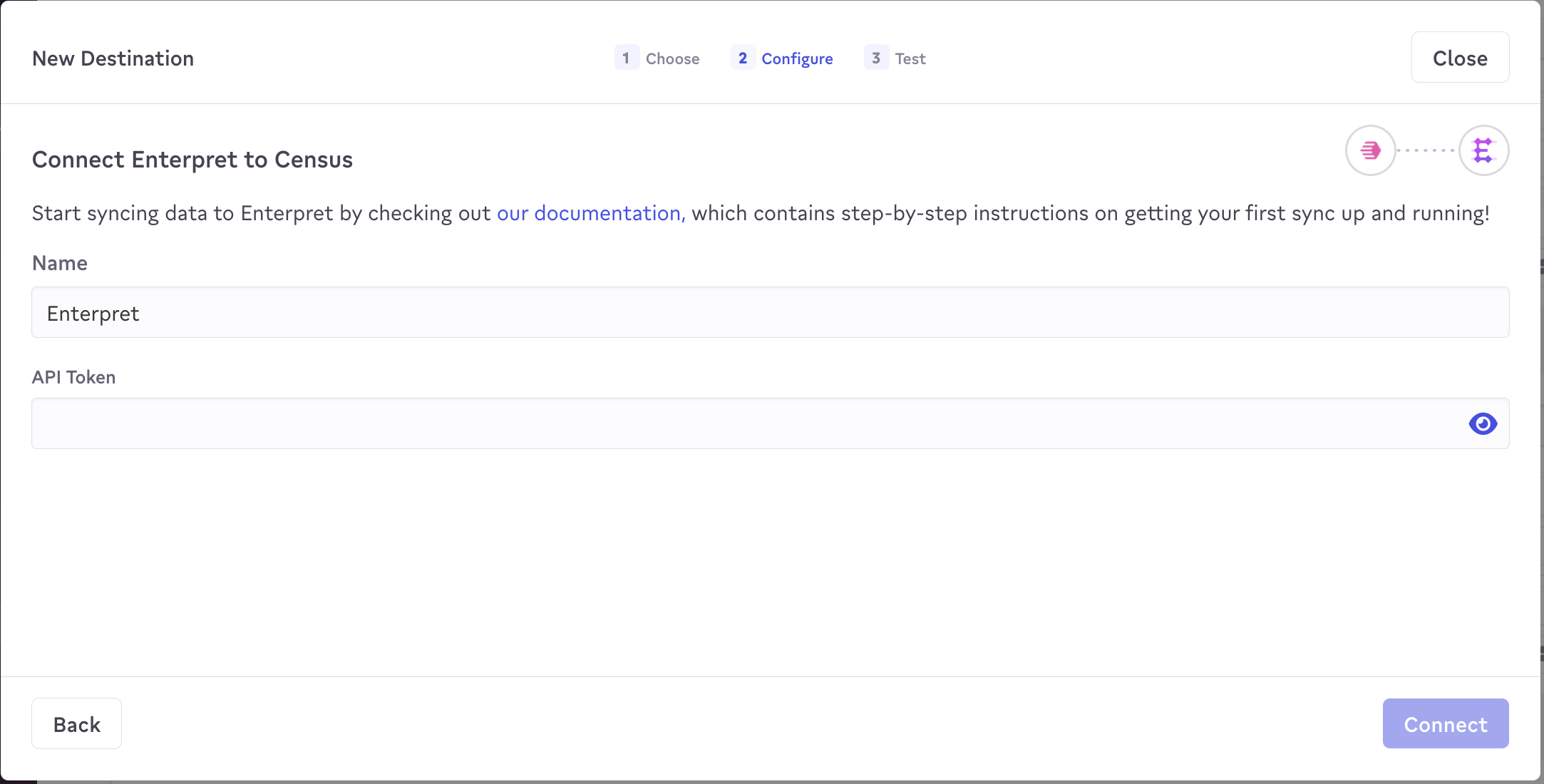The width and height of the screenshot is (1544, 784).
Task: Click dotted connector between the logos
Action: point(1426,150)
